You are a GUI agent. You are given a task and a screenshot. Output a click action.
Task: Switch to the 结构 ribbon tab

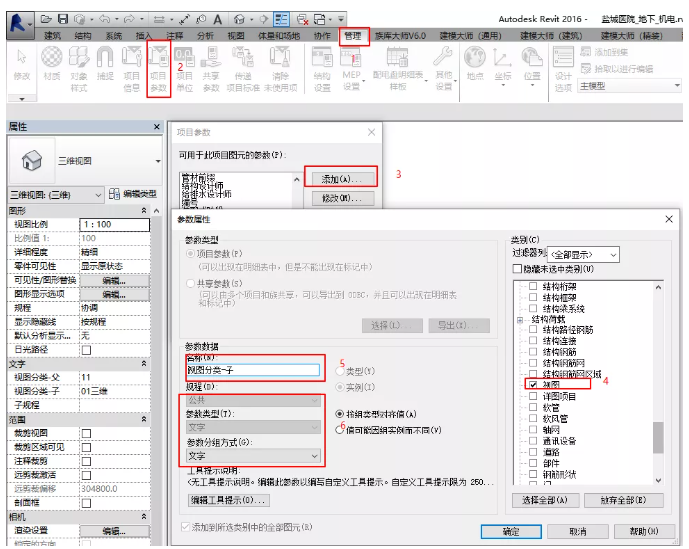[83, 36]
